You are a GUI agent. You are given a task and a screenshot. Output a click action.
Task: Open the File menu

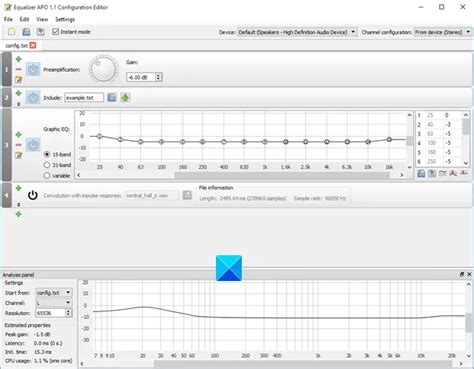(x=8, y=19)
